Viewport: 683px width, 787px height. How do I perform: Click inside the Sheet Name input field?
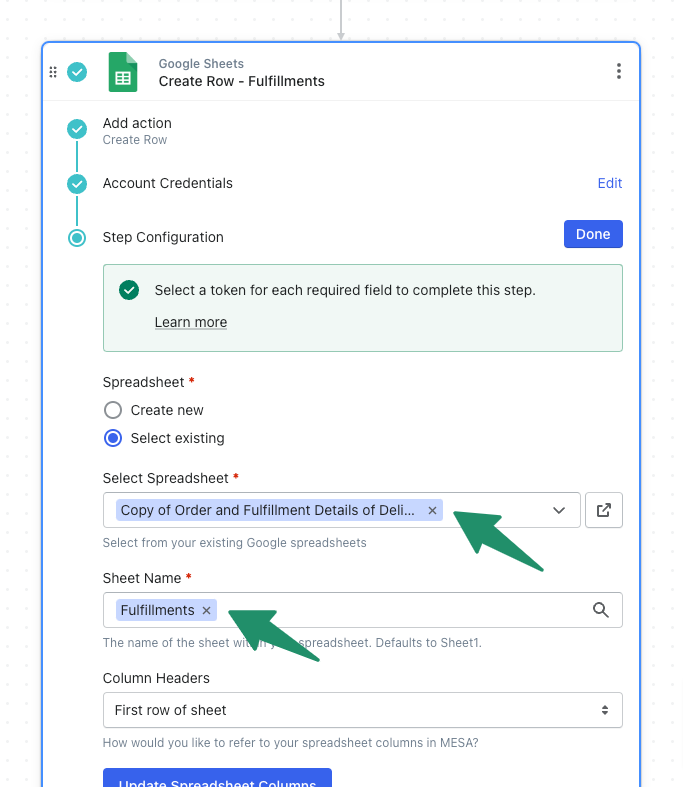363,610
